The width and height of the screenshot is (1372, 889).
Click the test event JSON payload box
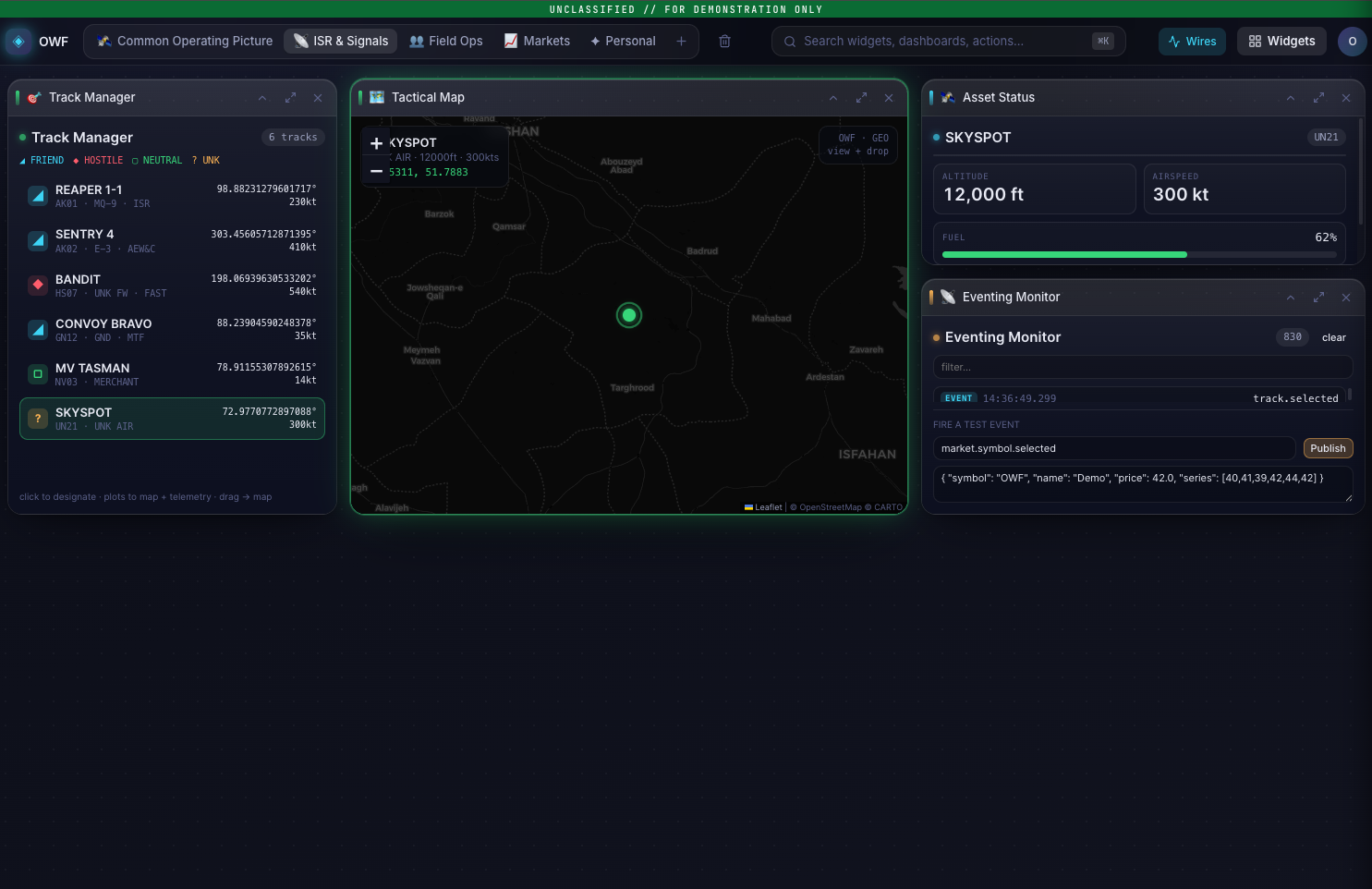[1143, 484]
